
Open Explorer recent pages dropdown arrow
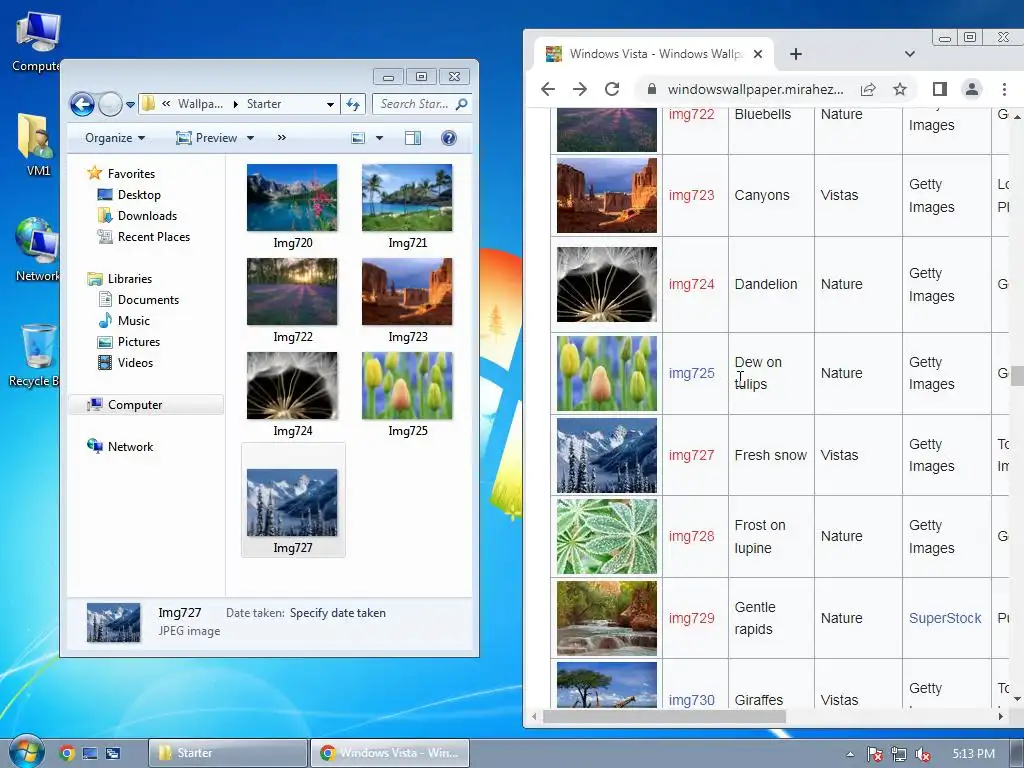coord(130,104)
